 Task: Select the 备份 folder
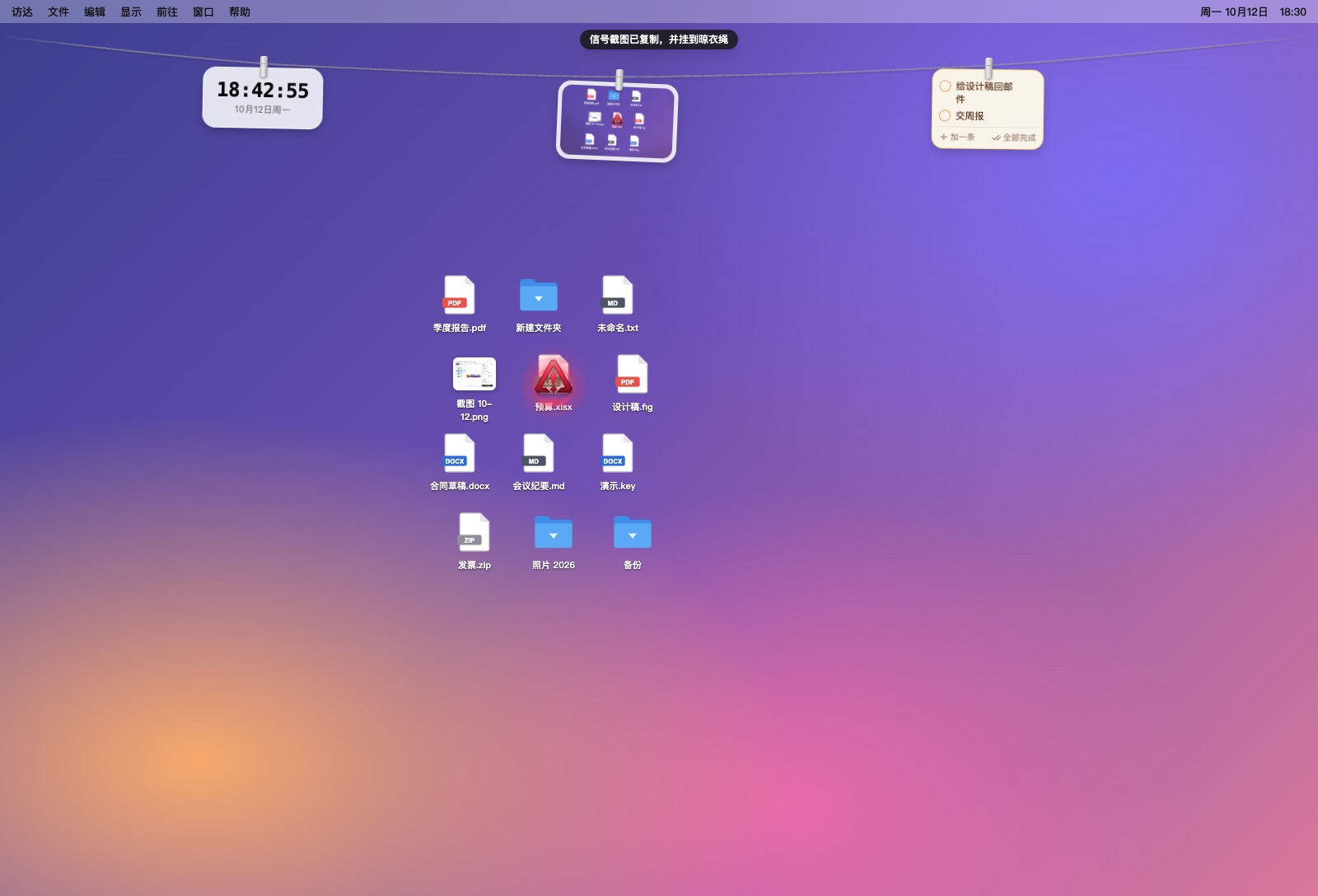point(633,533)
